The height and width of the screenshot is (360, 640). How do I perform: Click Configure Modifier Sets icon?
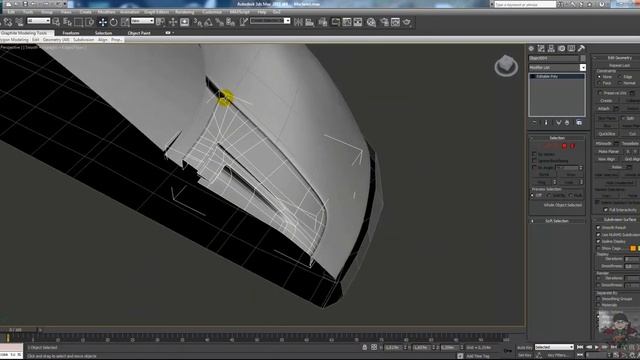(579, 123)
